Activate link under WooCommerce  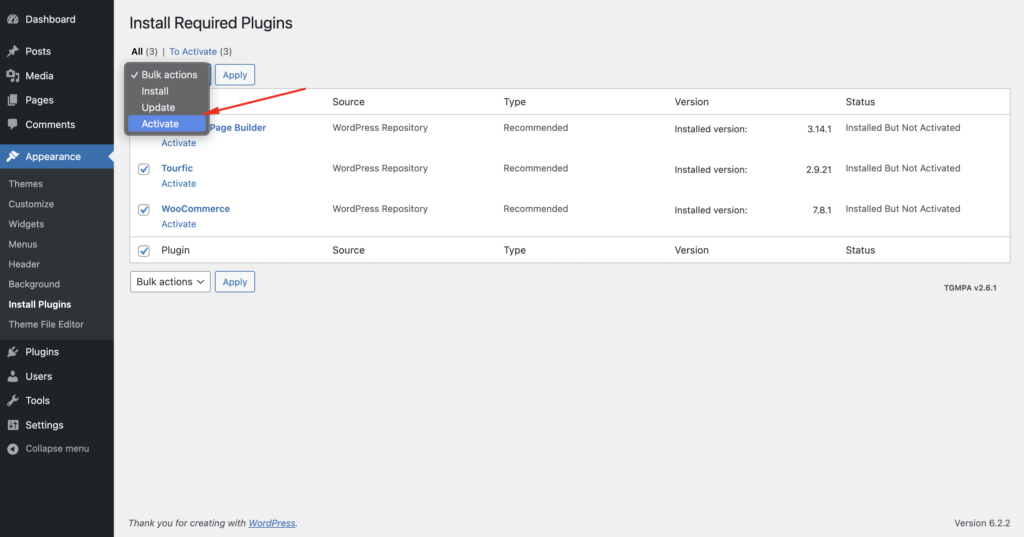click(x=178, y=224)
